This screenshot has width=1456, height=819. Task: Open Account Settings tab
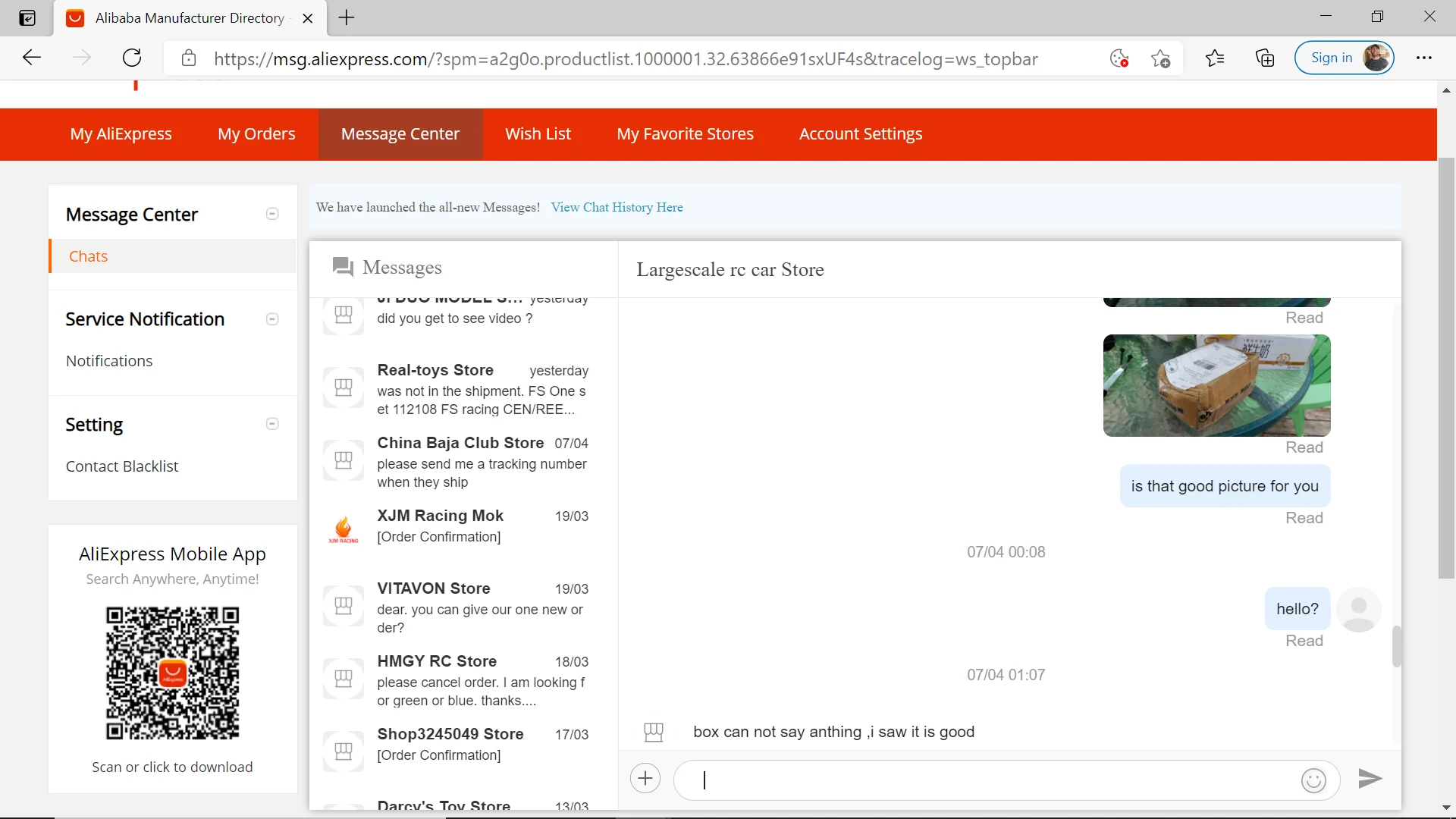[x=861, y=134]
